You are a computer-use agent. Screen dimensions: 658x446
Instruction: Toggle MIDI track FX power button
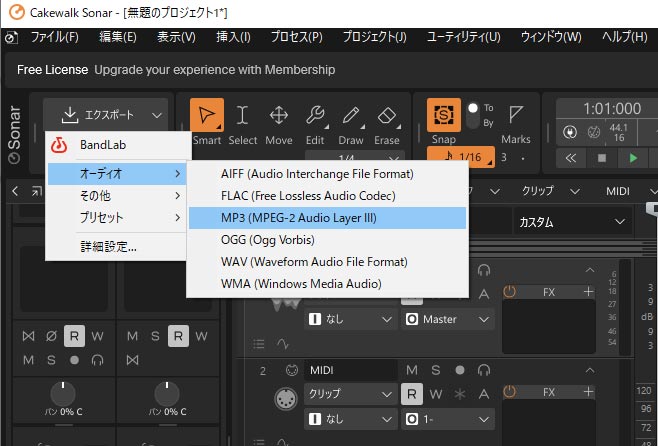(509, 392)
